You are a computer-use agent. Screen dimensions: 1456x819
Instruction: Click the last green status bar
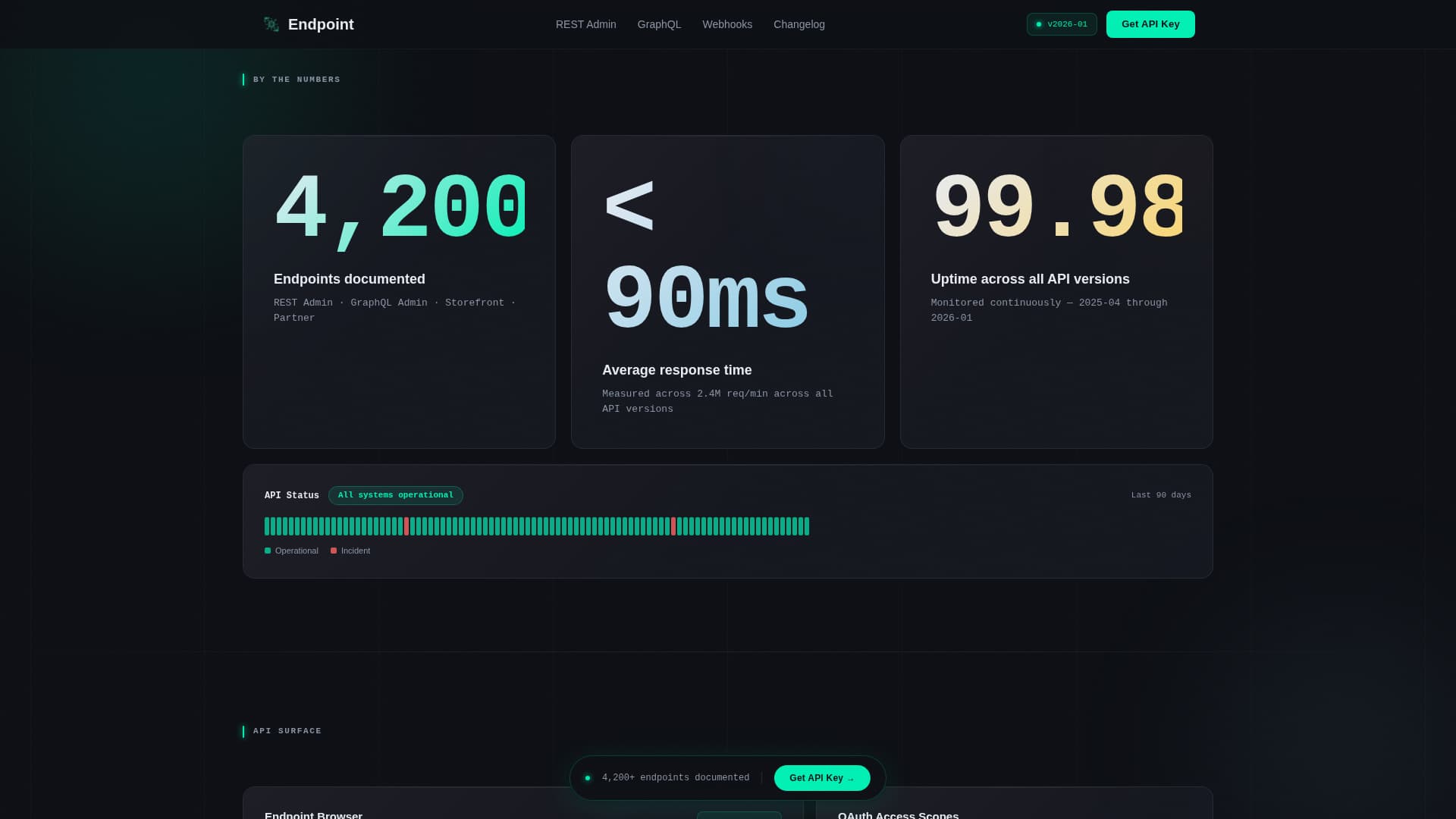[807, 526]
